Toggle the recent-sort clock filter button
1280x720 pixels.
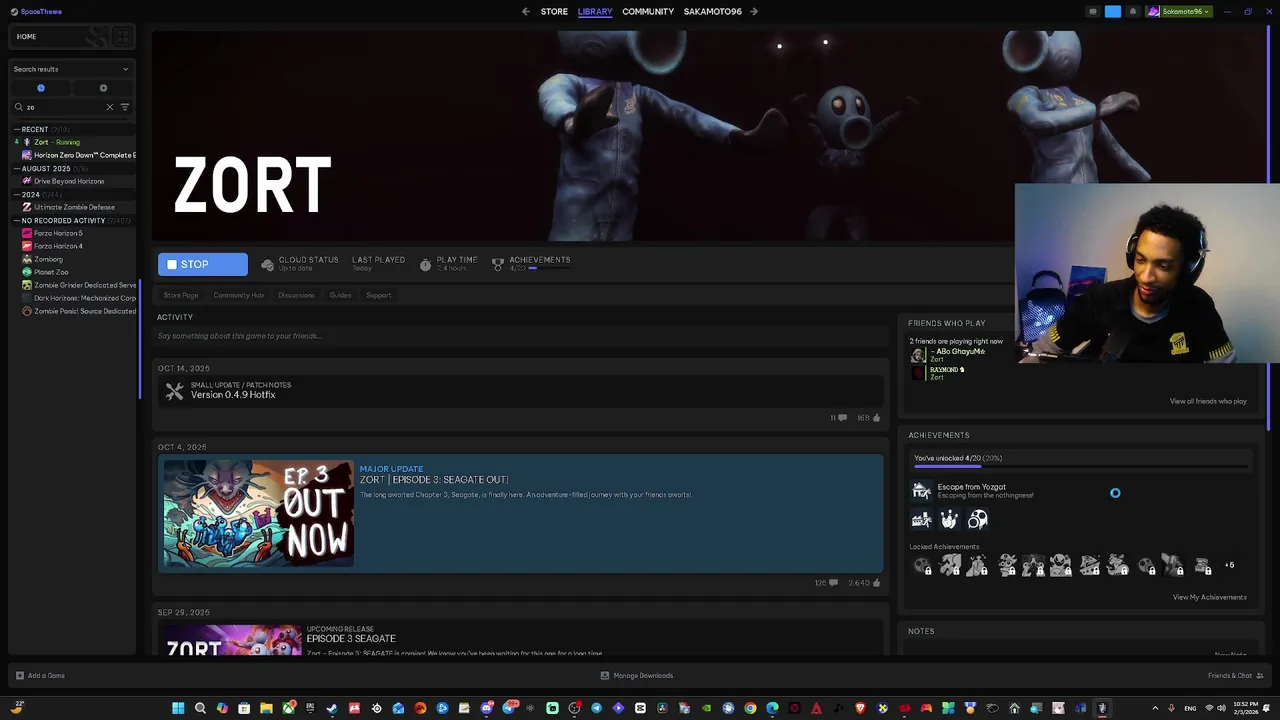point(41,88)
